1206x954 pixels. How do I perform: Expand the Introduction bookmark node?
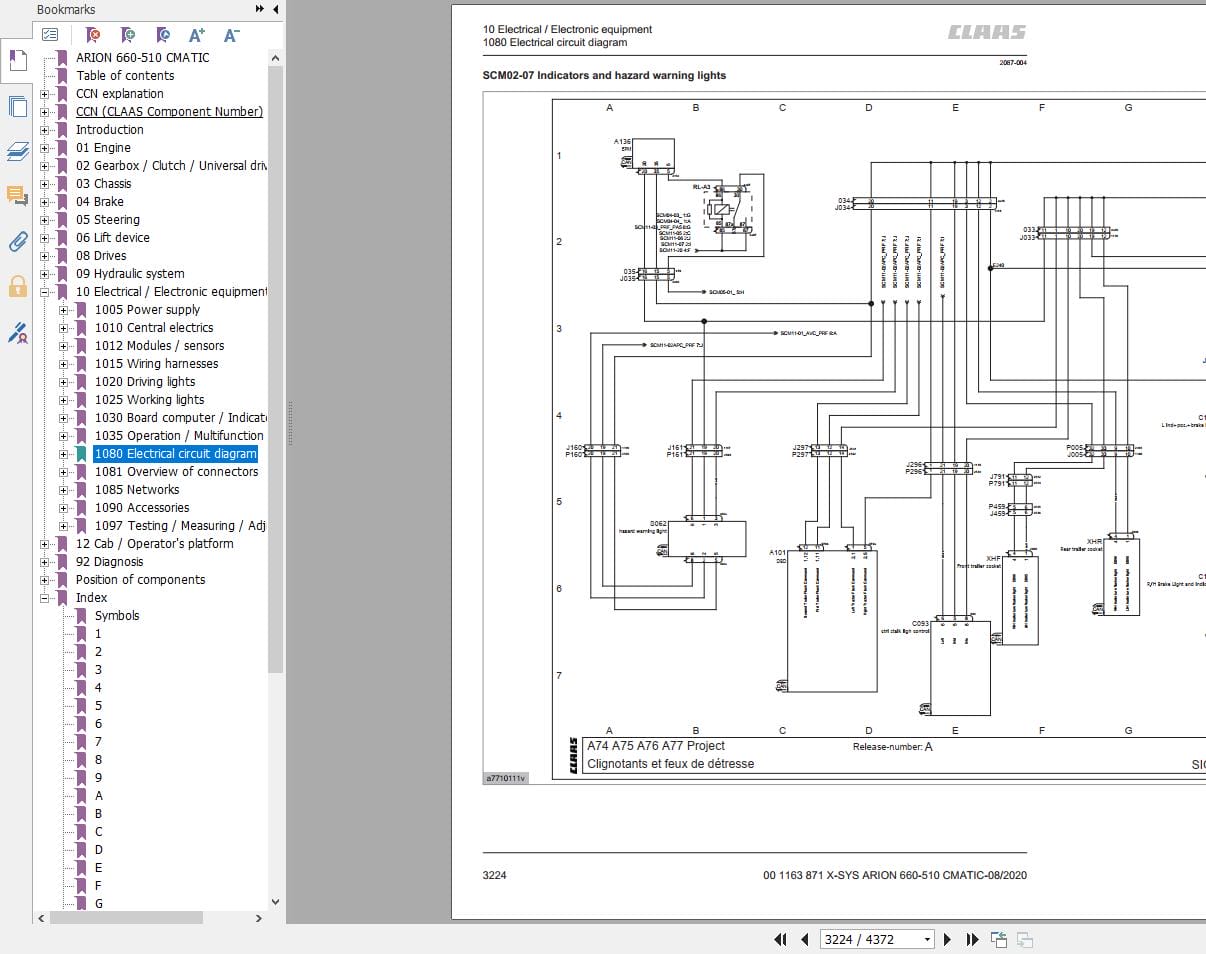(x=45, y=130)
